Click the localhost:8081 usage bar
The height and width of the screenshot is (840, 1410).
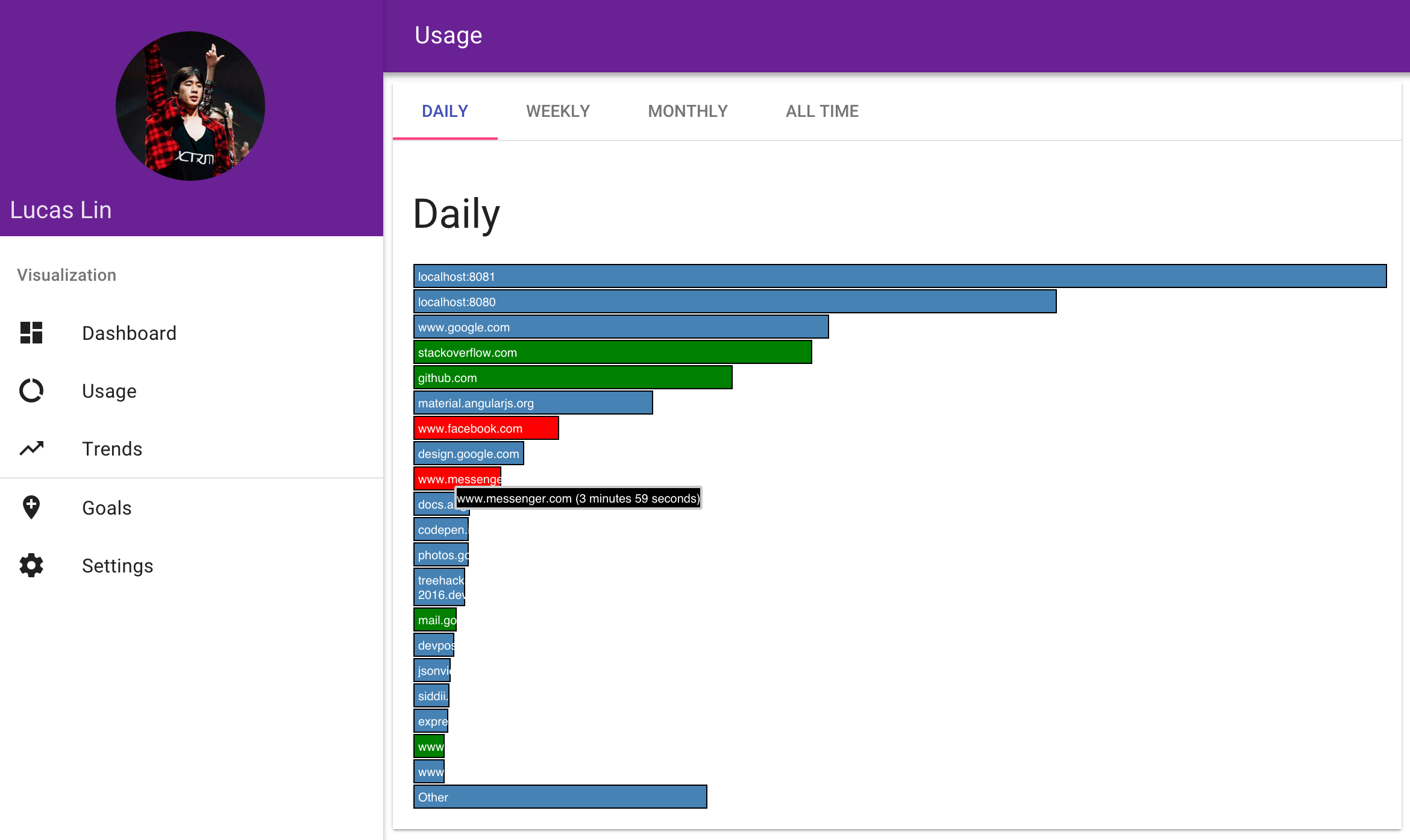coord(900,276)
